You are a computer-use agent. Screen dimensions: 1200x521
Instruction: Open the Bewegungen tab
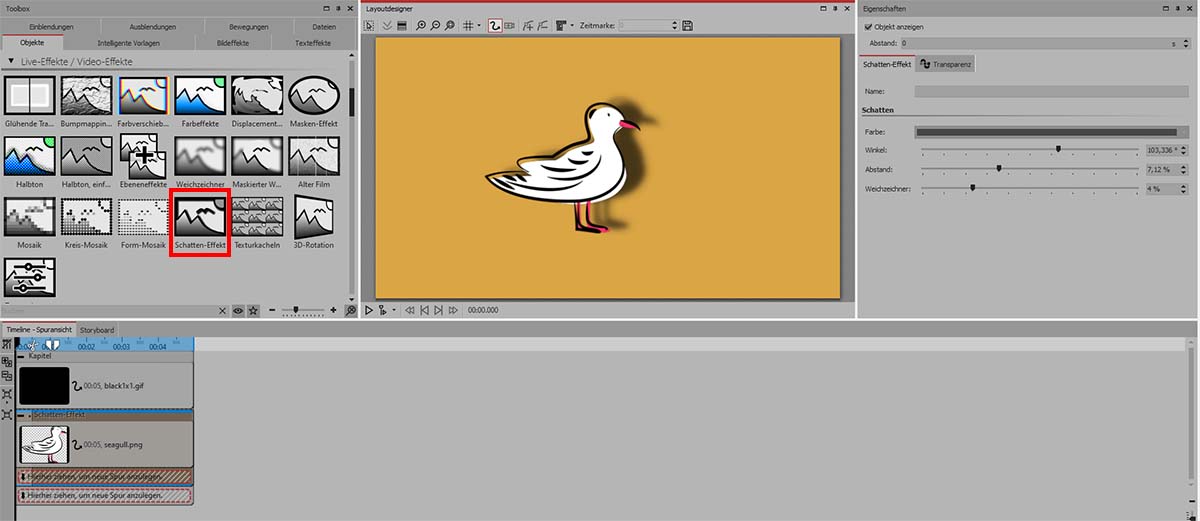coord(249,26)
